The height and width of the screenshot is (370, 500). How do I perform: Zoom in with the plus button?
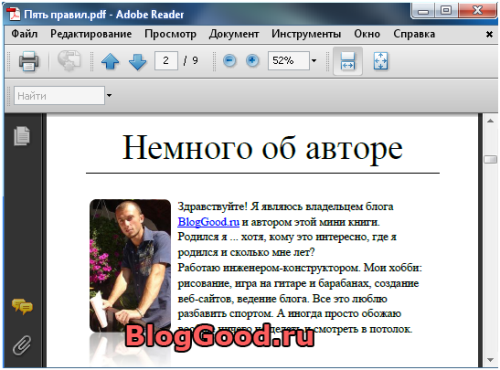point(252,61)
